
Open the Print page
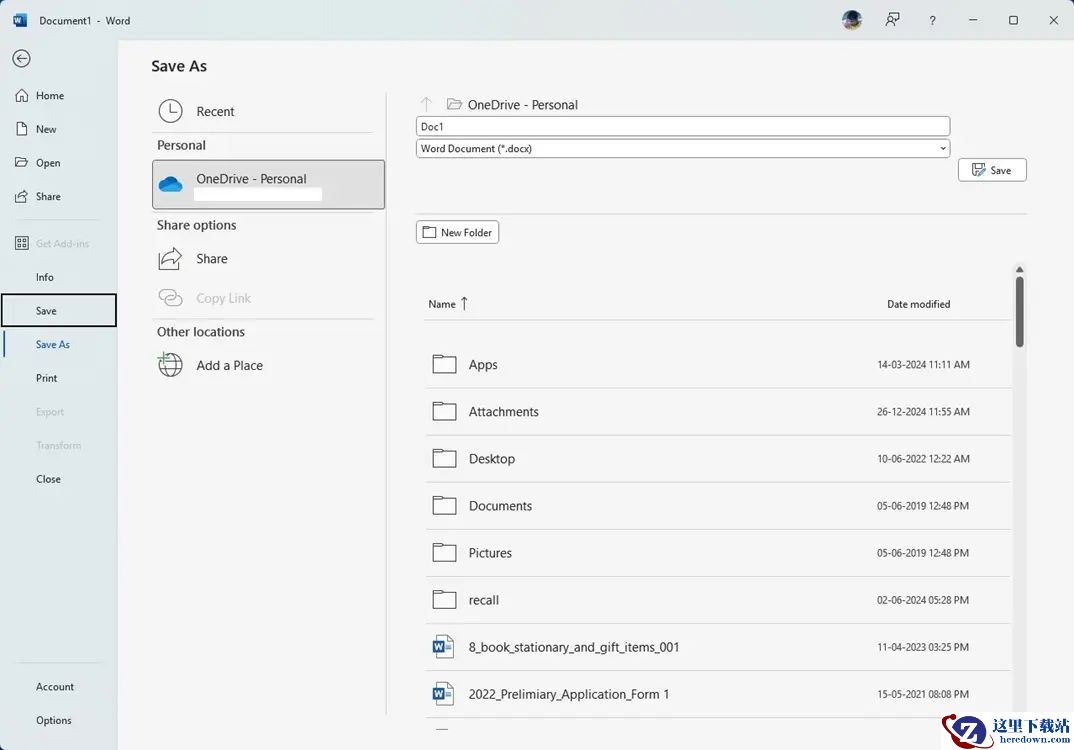click(x=47, y=378)
